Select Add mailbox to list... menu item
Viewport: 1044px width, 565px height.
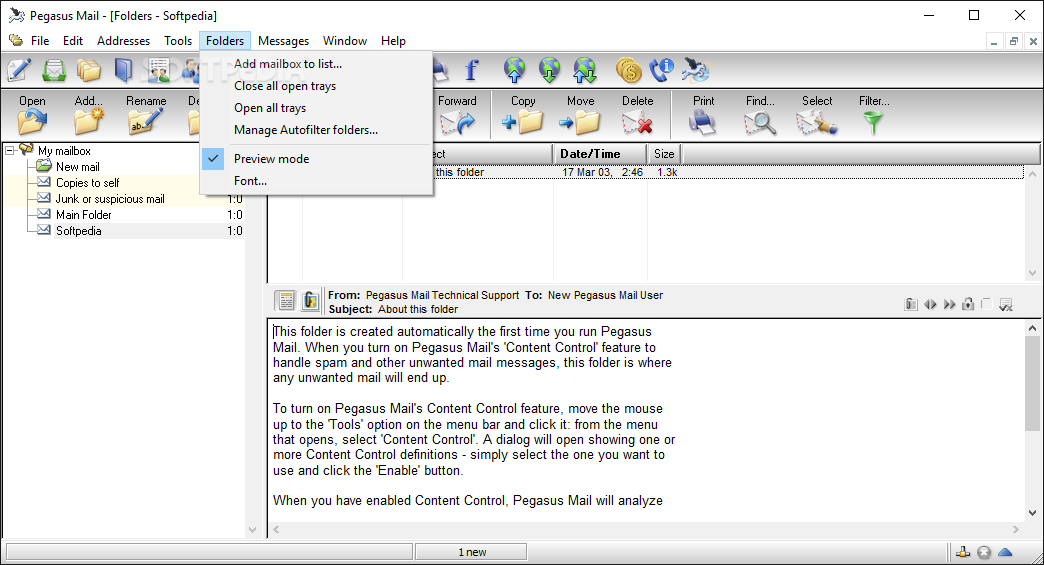(316, 64)
